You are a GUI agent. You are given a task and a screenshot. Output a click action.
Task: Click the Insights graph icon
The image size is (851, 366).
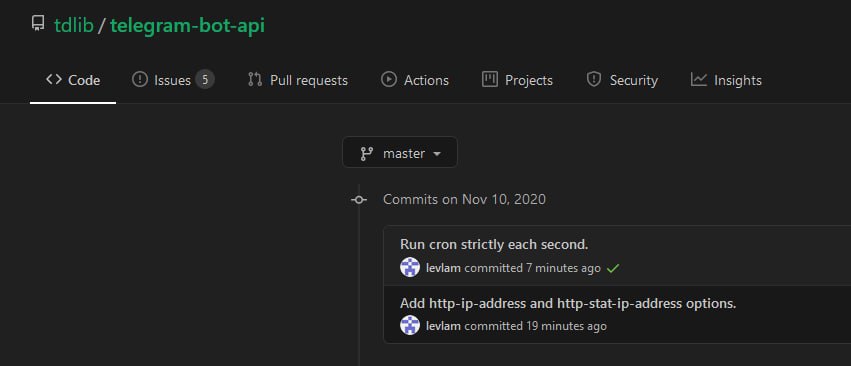pyautogui.click(x=698, y=79)
